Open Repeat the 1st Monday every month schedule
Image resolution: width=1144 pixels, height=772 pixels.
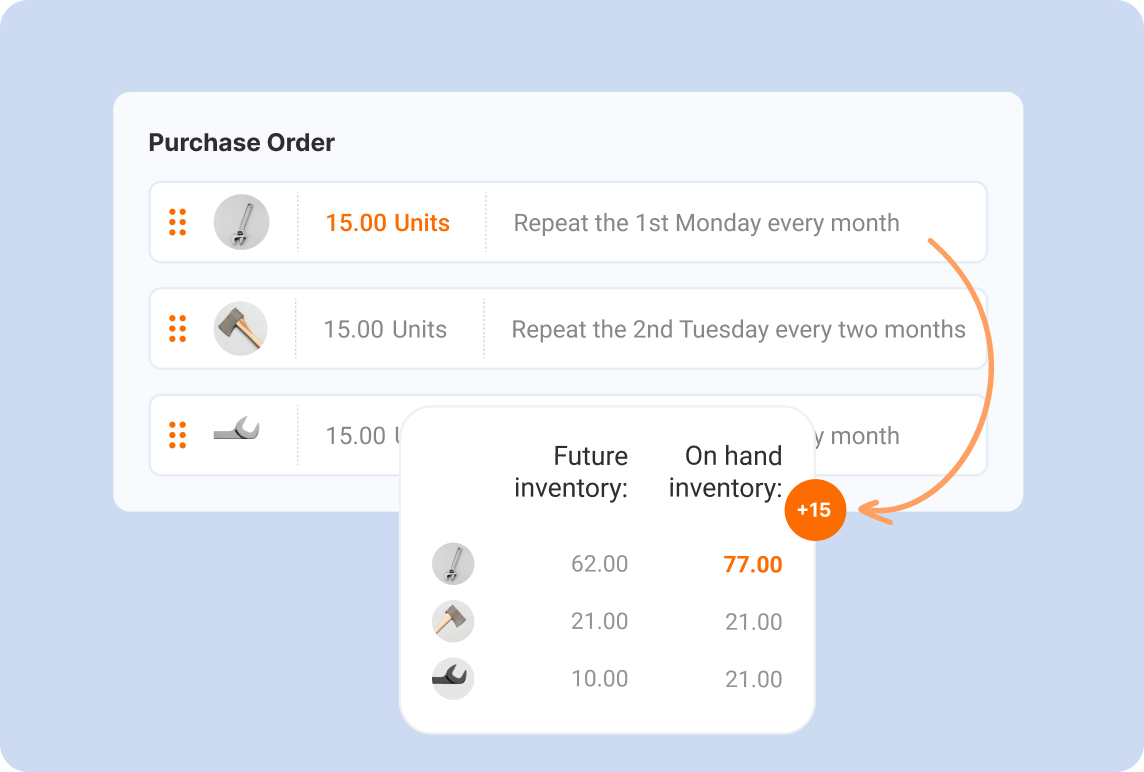(x=706, y=223)
